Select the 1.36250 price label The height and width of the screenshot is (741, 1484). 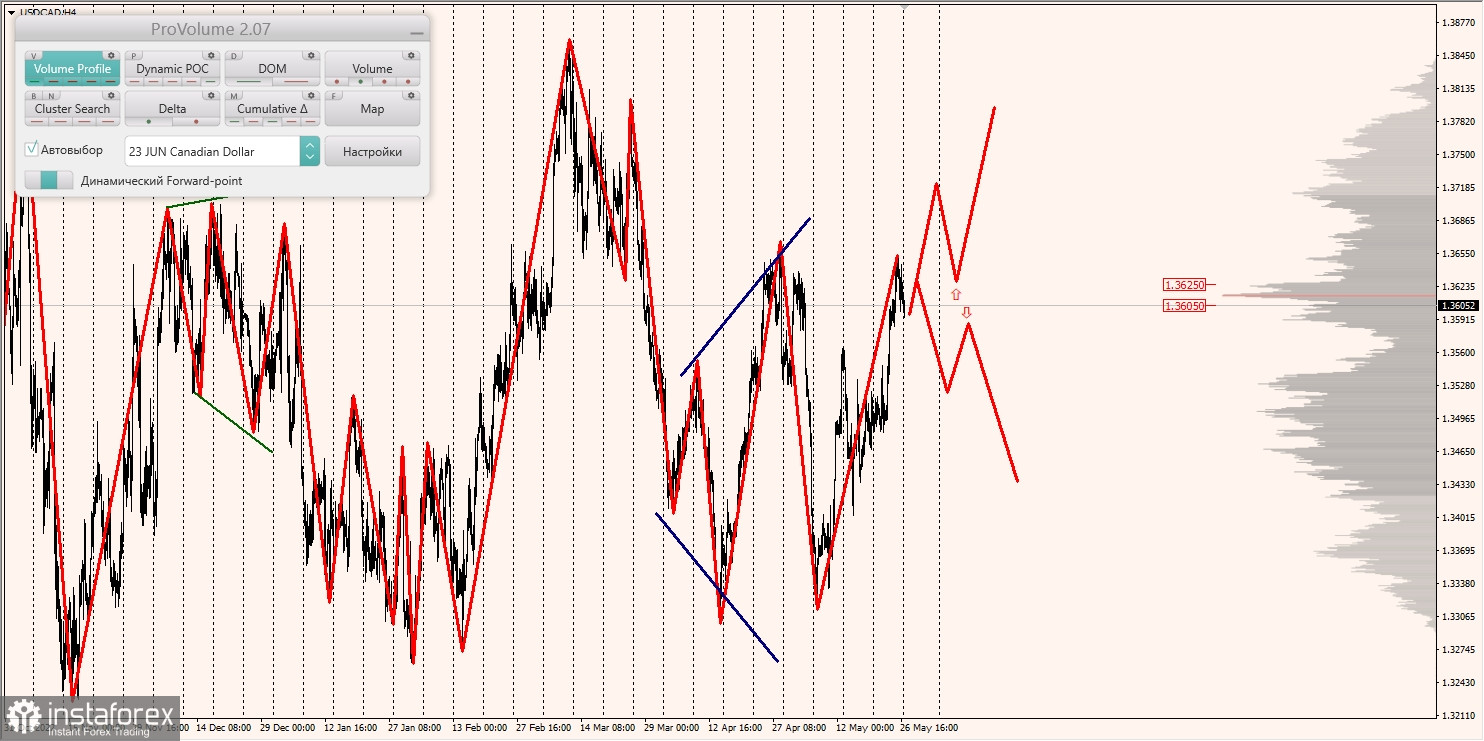pos(1184,285)
